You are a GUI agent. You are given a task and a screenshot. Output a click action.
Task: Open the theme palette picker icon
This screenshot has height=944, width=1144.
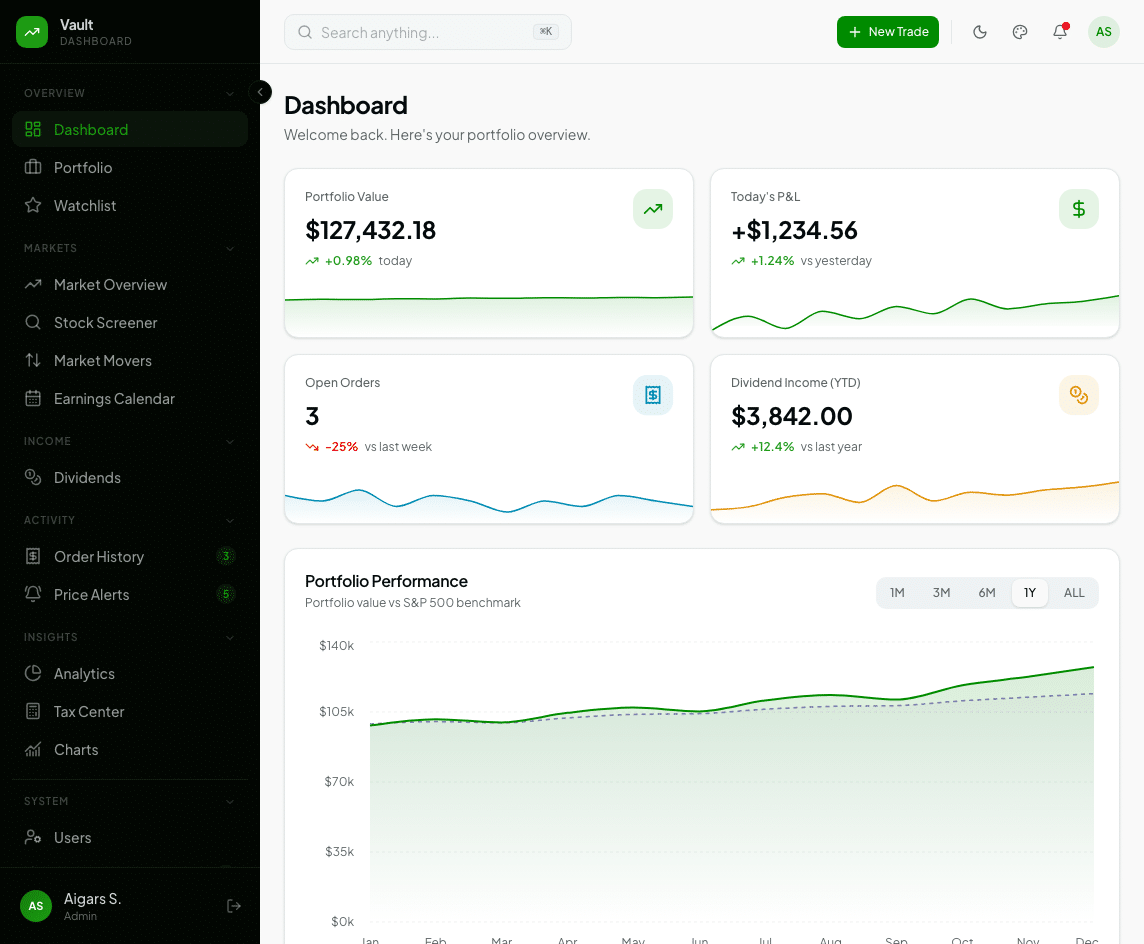(x=1020, y=32)
